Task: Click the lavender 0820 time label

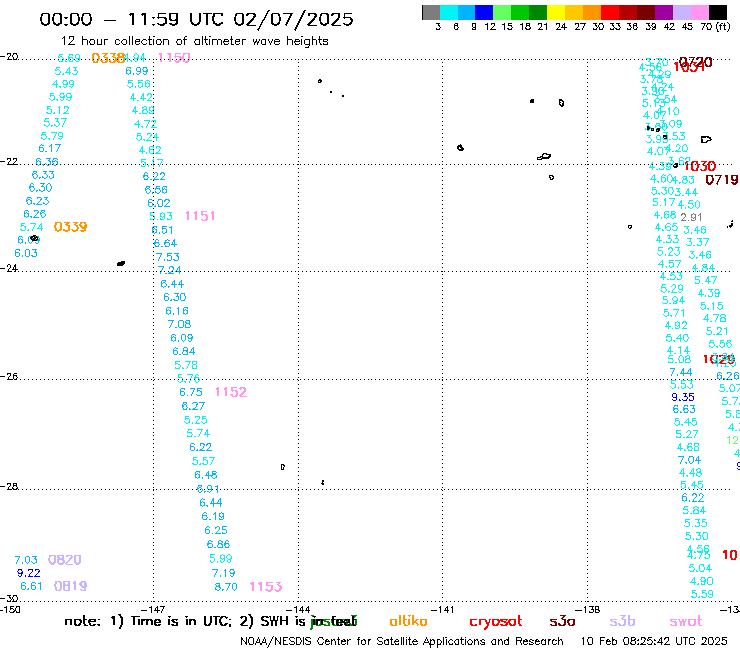Action: click(65, 560)
